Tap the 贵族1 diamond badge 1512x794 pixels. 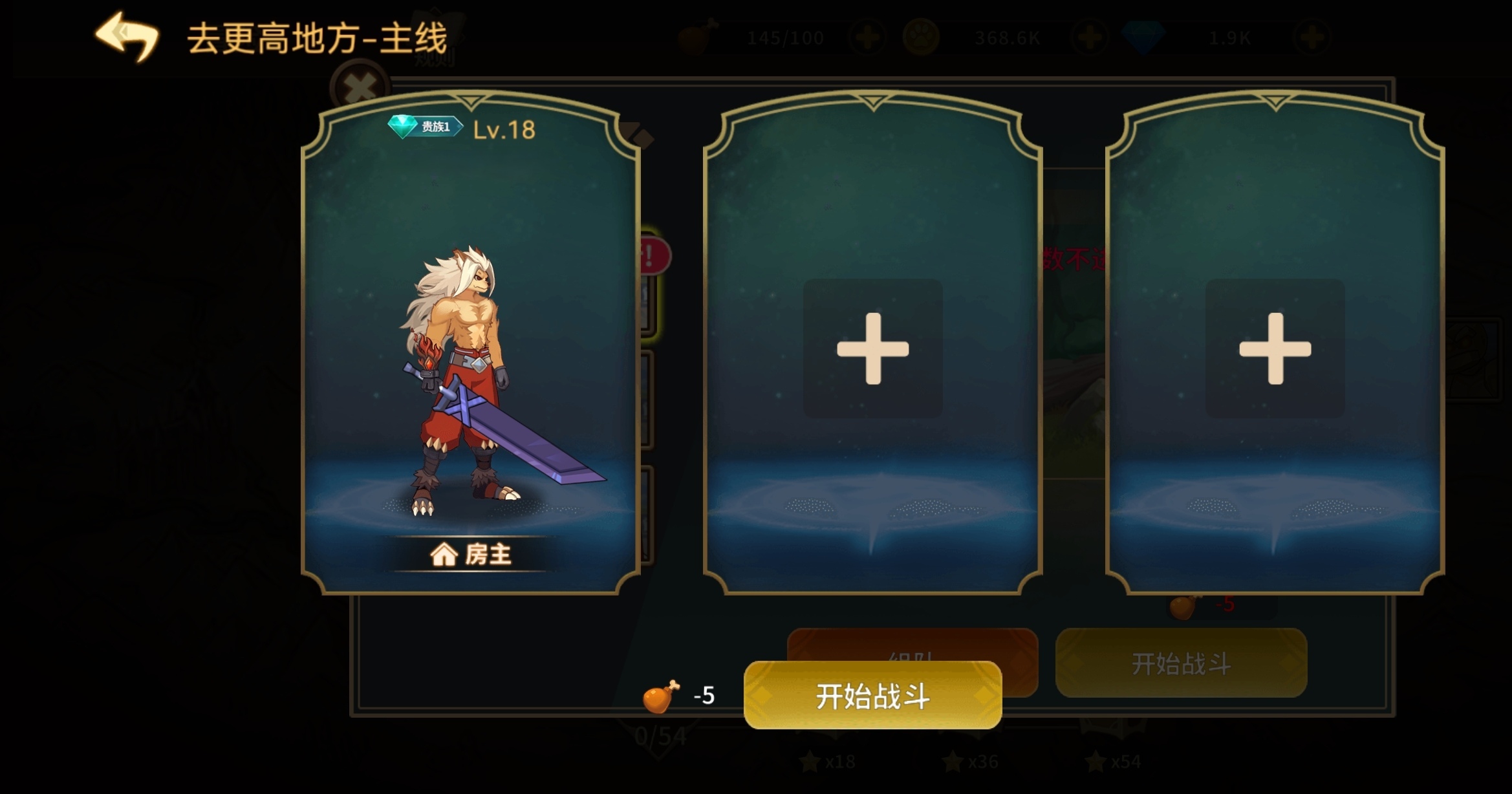point(425,127)
